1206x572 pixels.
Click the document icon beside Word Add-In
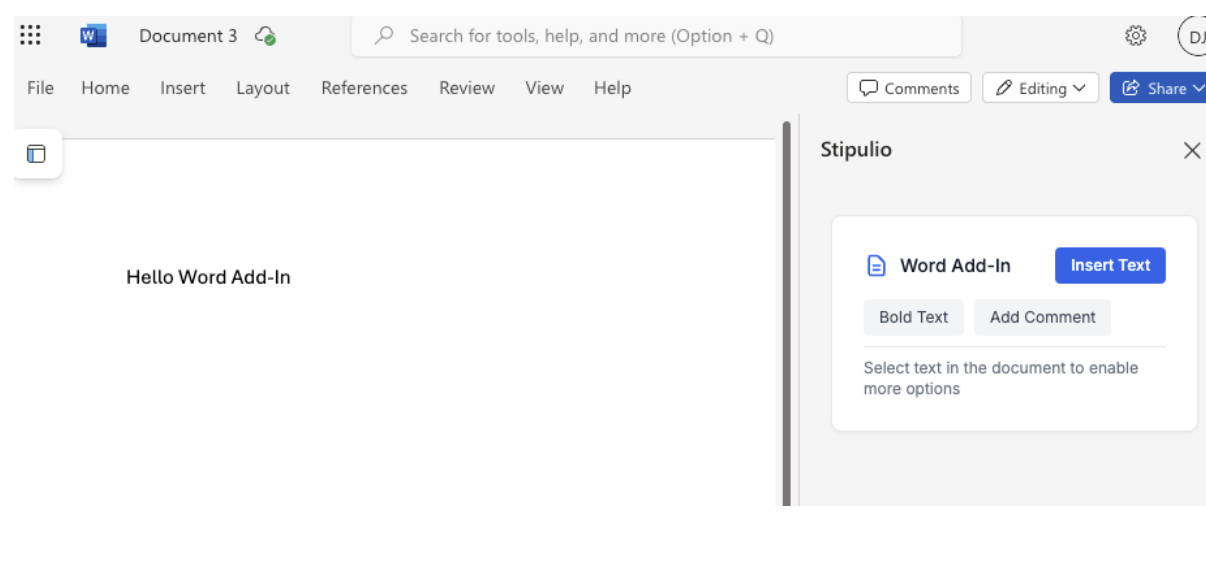pyautogui.click(x=876, y=266)
